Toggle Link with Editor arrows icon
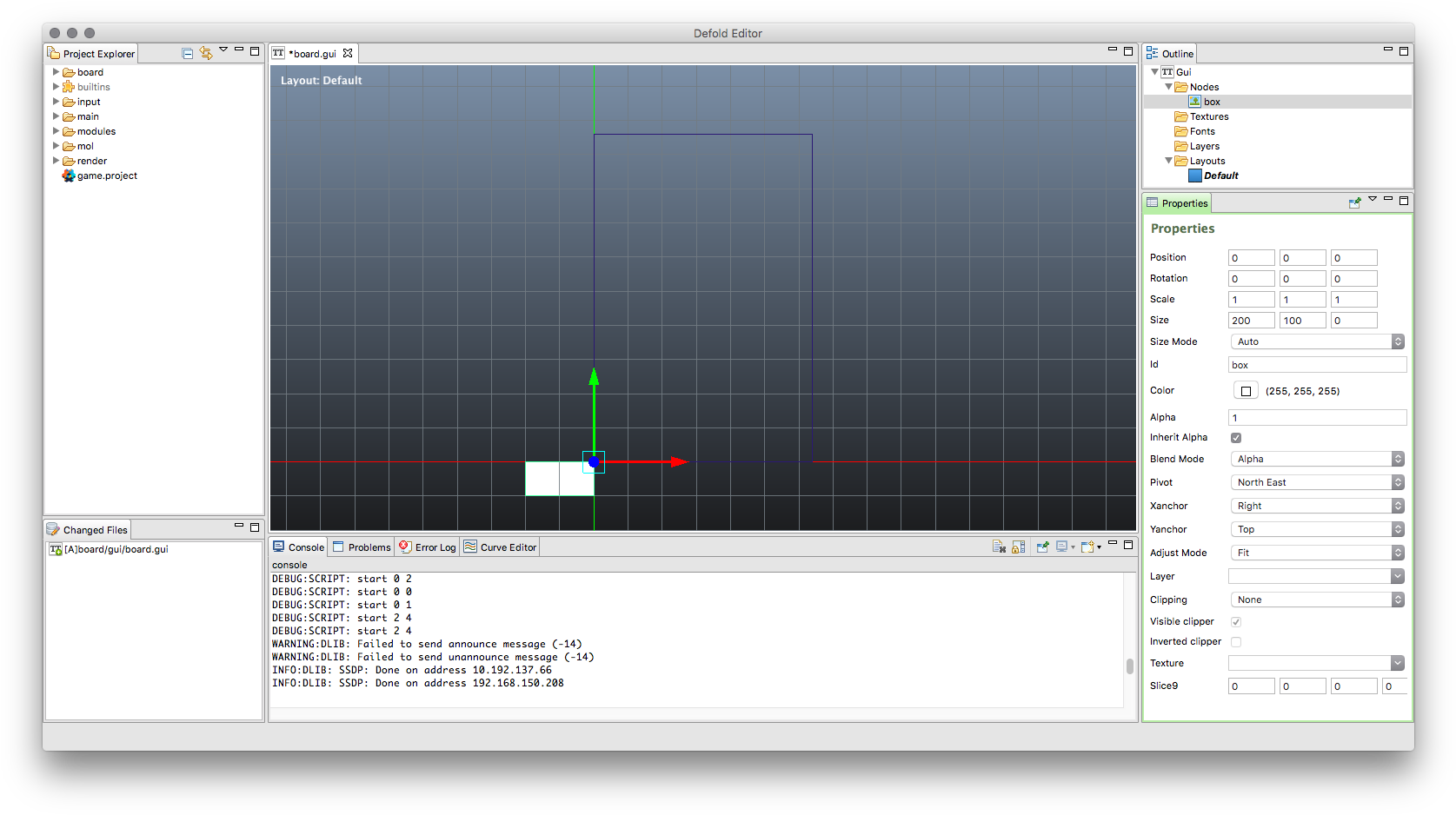 (206, 53)
